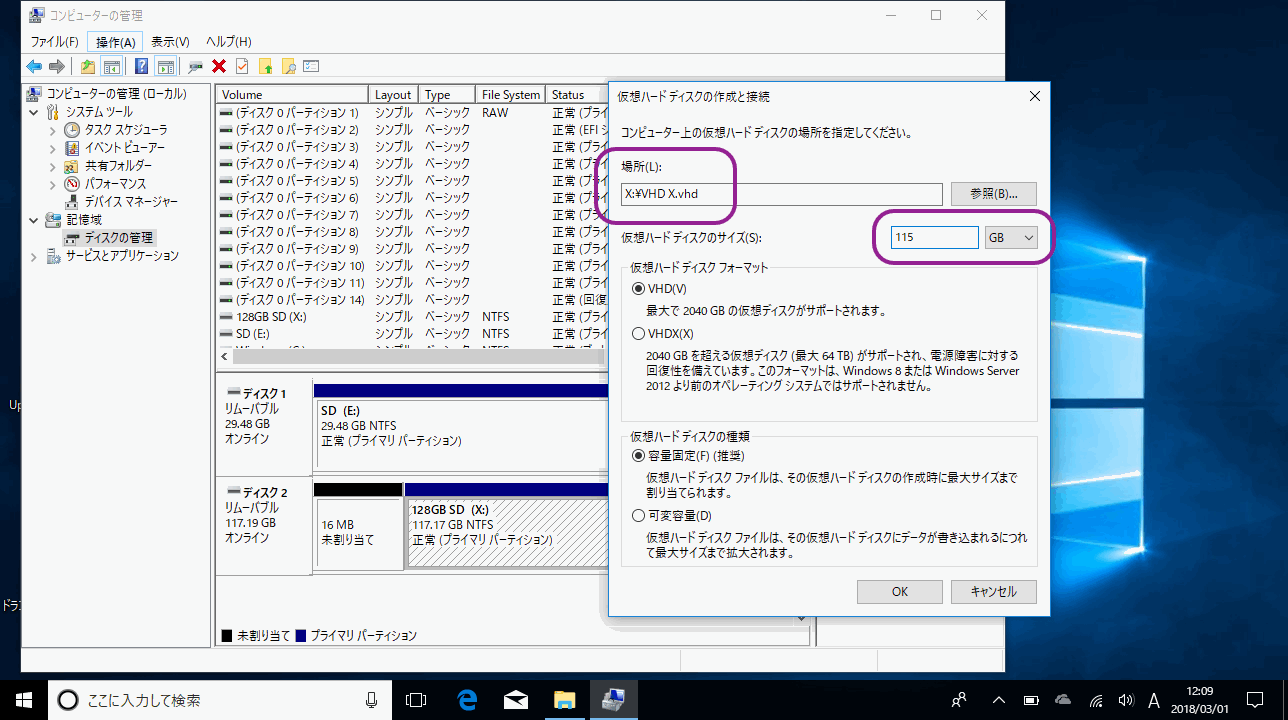
Task: Select the VHDX(X) format radio button
Action: 639,333
